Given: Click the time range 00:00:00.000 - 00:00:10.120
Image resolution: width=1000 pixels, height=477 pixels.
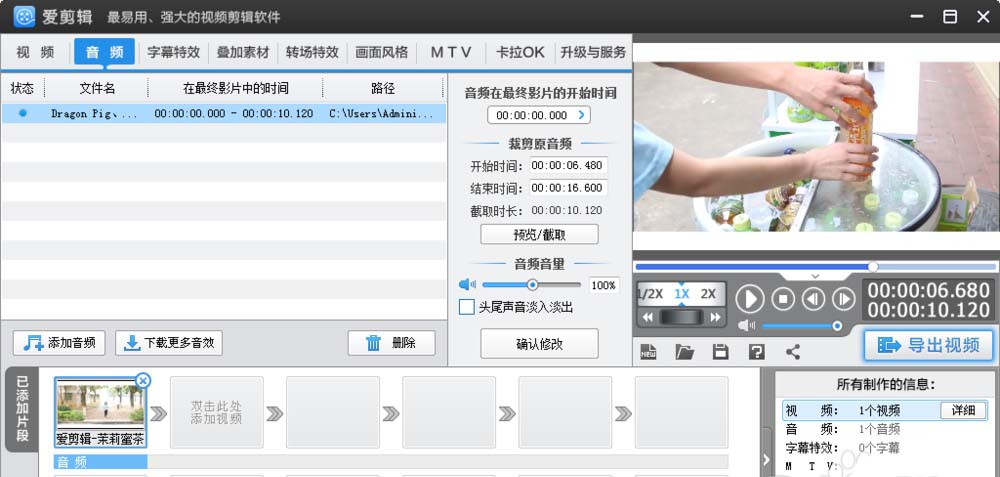Looking at the screenshot, I should coord(233,114).
